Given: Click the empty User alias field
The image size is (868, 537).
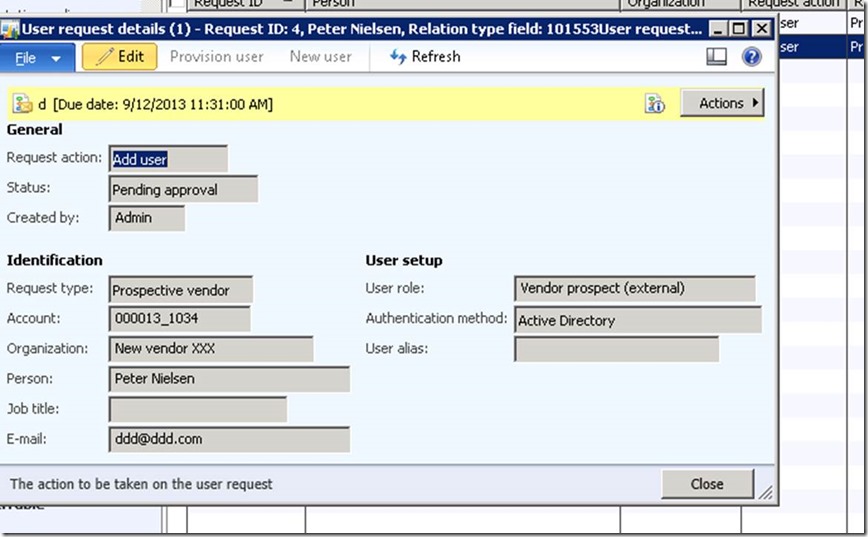Looking at the screenshot, I should (616, 349).
